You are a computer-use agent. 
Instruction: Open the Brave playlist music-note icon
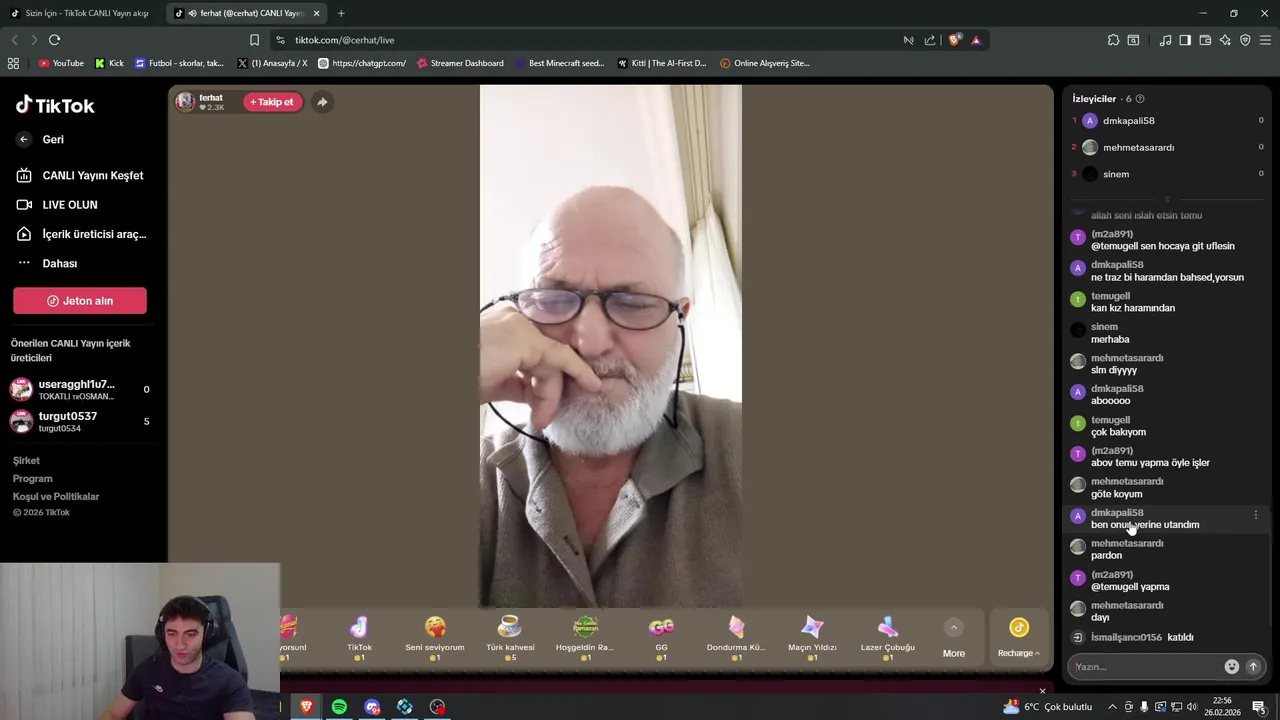tap(1165, 40)
